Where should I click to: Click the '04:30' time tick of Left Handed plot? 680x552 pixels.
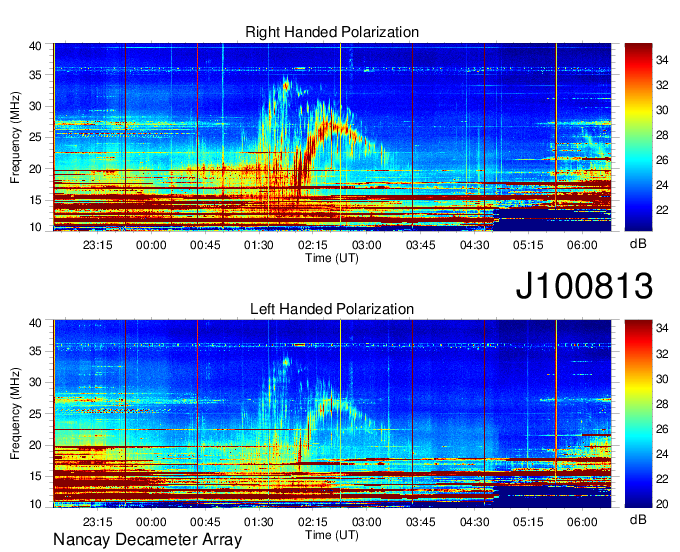point(474,522)
